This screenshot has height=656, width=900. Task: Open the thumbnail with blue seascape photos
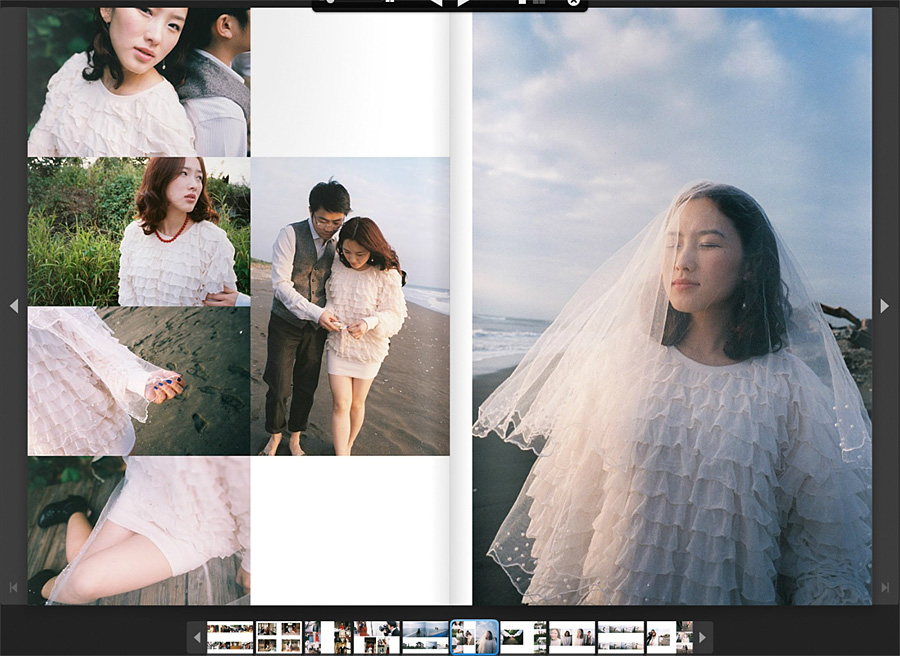point(425,637)
